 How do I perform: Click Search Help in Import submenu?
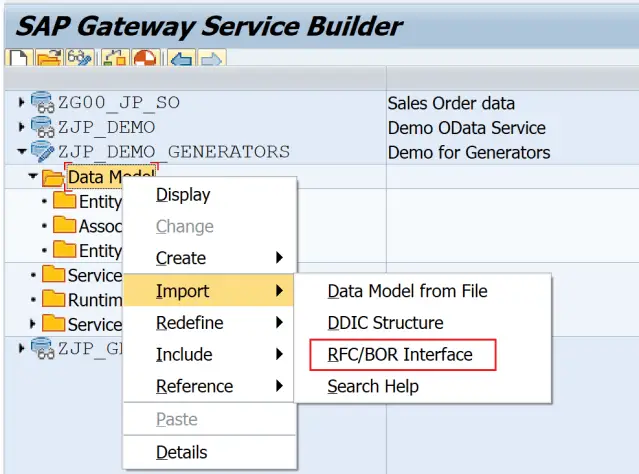tap(373, 386)
